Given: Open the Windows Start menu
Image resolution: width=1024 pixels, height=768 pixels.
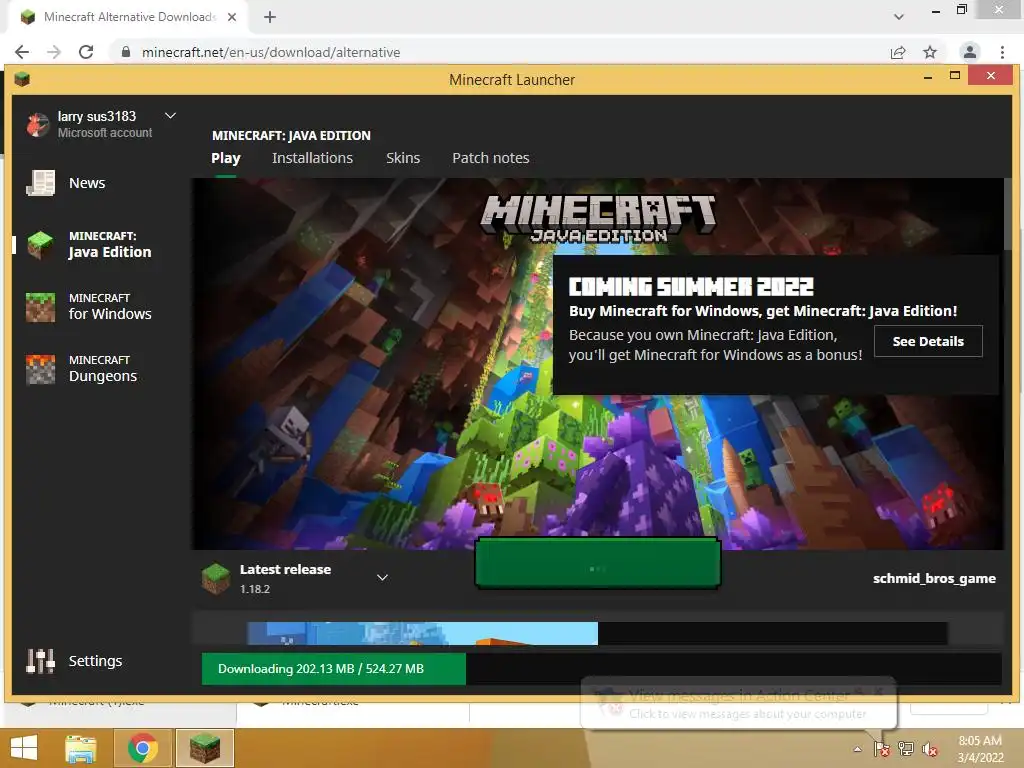Looking at the screenshot, I should pyautogui.click(x=24, y=748).
